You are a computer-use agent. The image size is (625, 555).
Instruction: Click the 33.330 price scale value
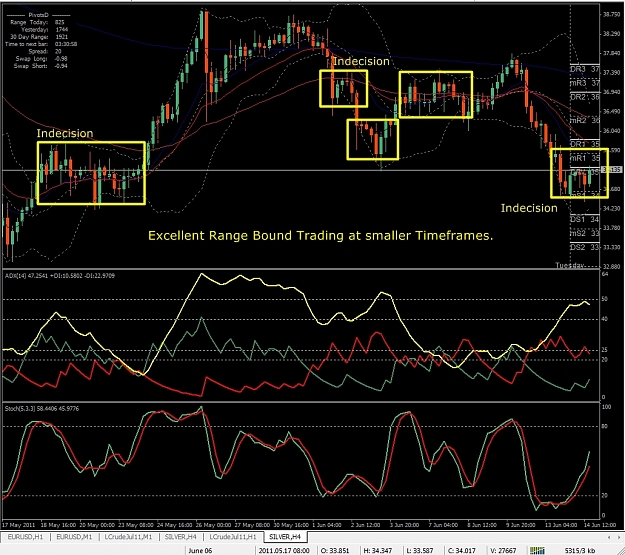point(611,247)
